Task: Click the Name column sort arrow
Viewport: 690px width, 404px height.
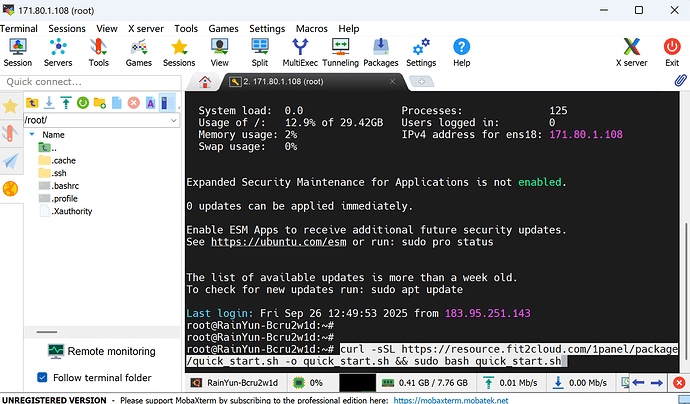Action: click(33, 135)
